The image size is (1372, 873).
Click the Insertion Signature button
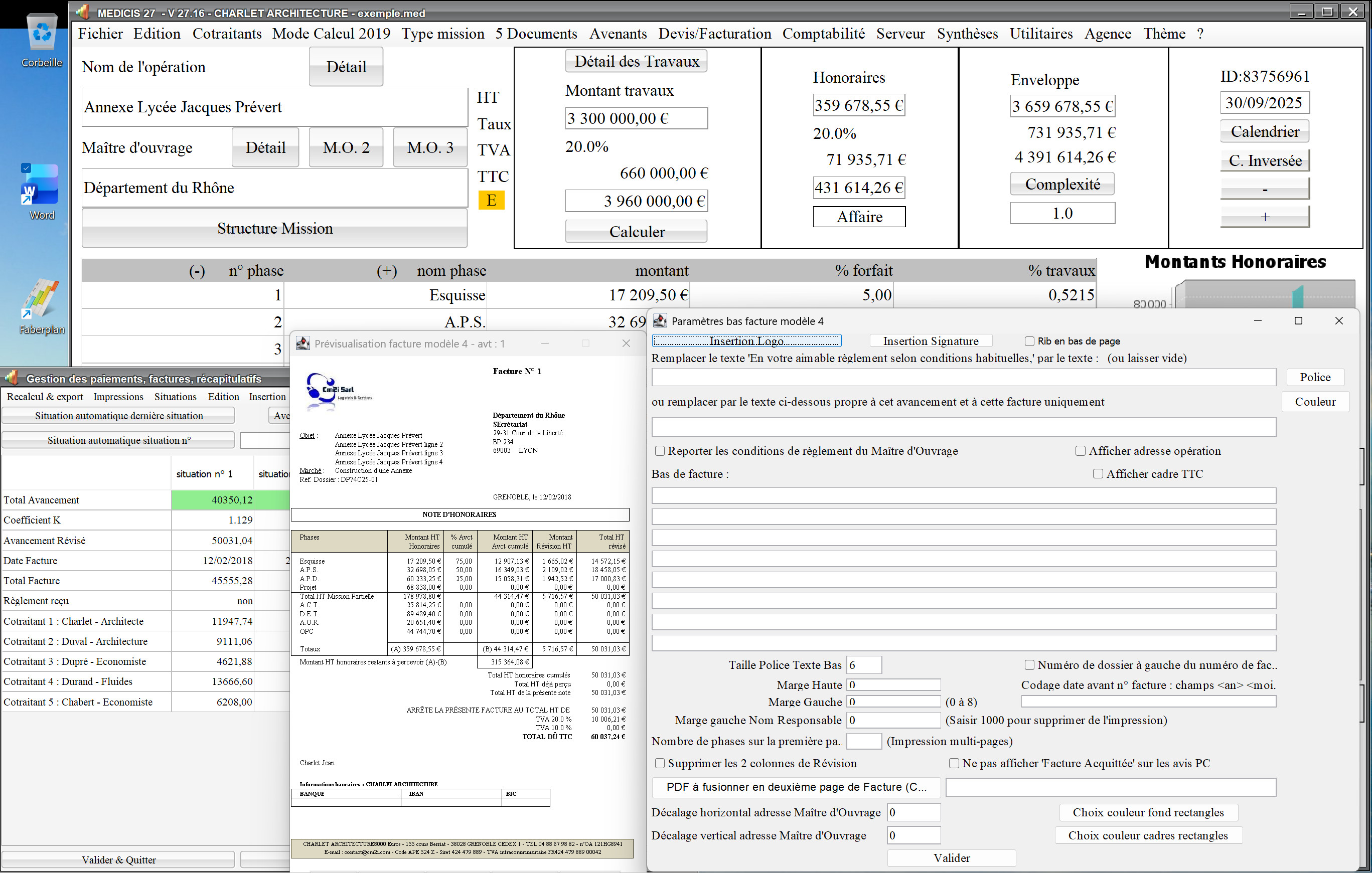931,340
